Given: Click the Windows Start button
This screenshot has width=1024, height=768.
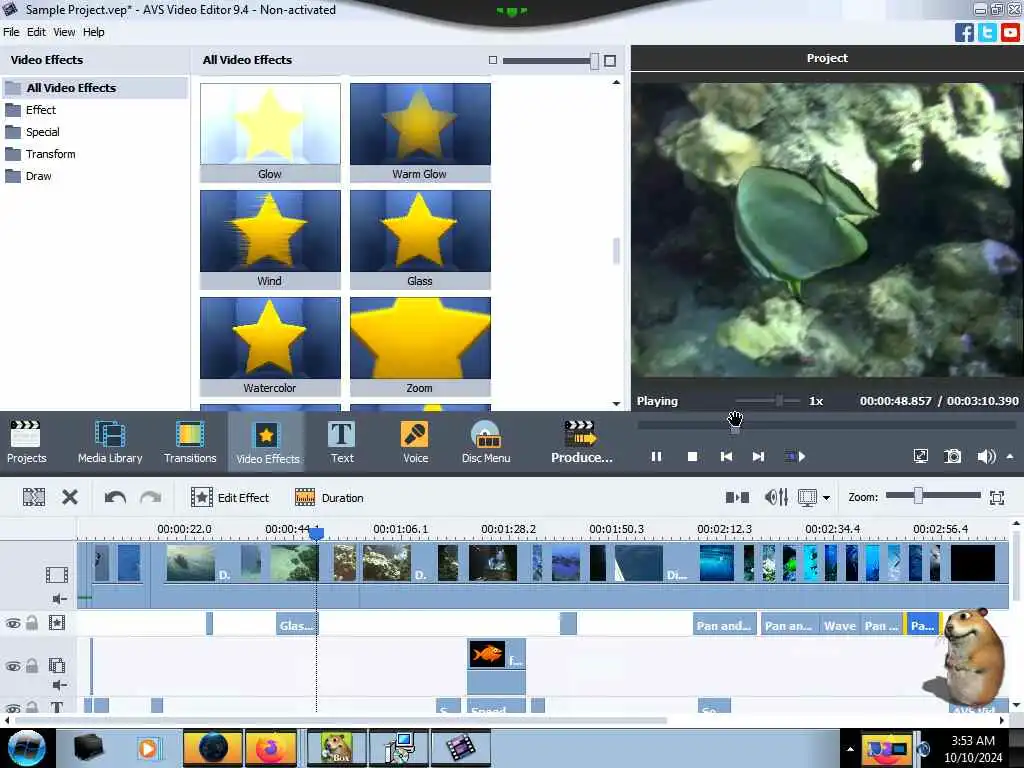Looking at the screenshot, I should click(x=26, y=748).
